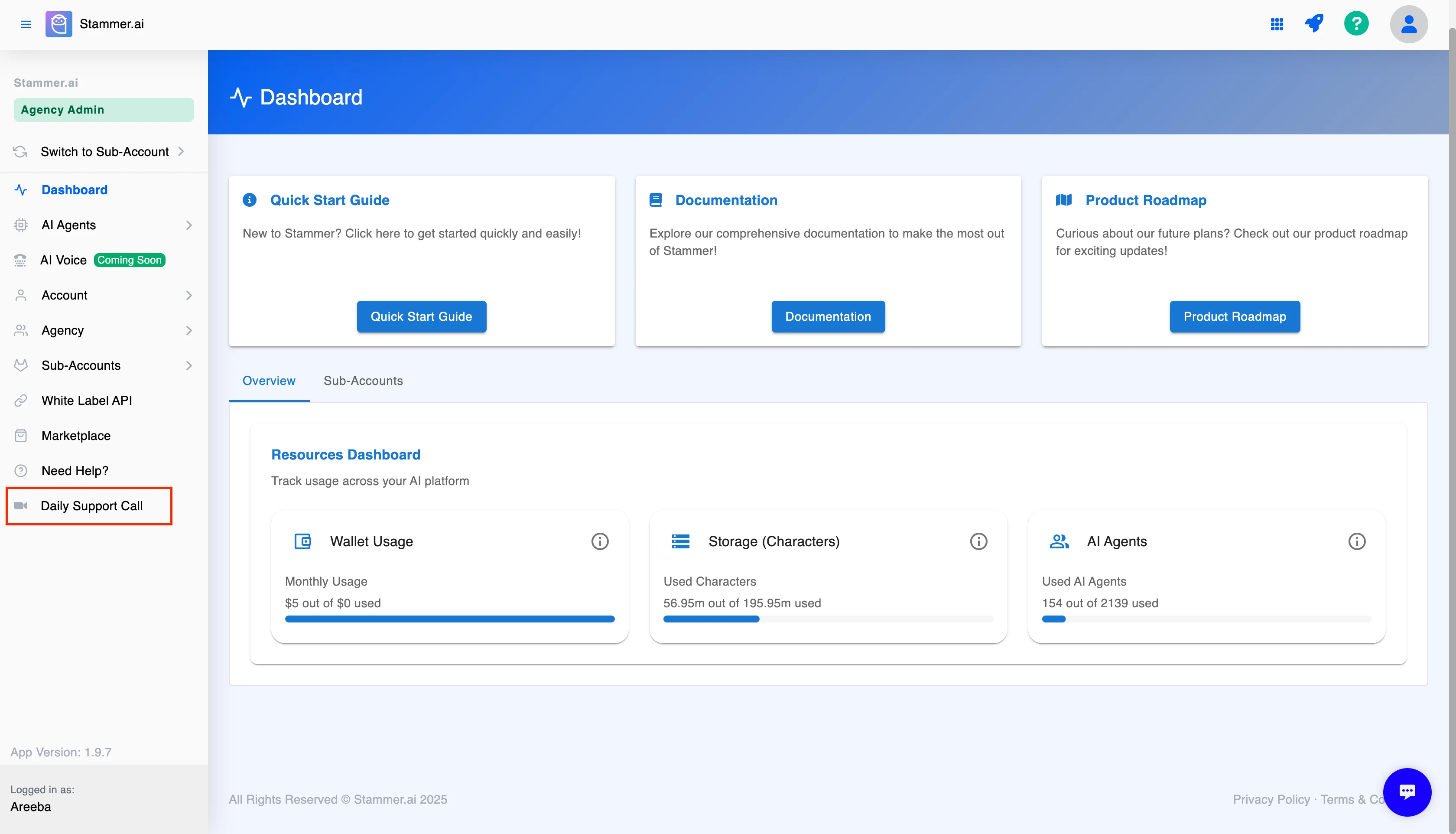Open the chat widget bubble
Viewport: 1456px width, 834px height.
point(1407,792)
